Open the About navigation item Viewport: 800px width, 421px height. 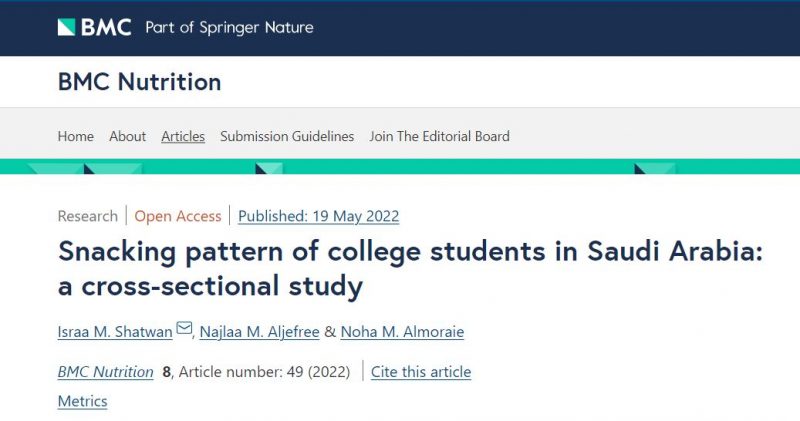(128, 136)
